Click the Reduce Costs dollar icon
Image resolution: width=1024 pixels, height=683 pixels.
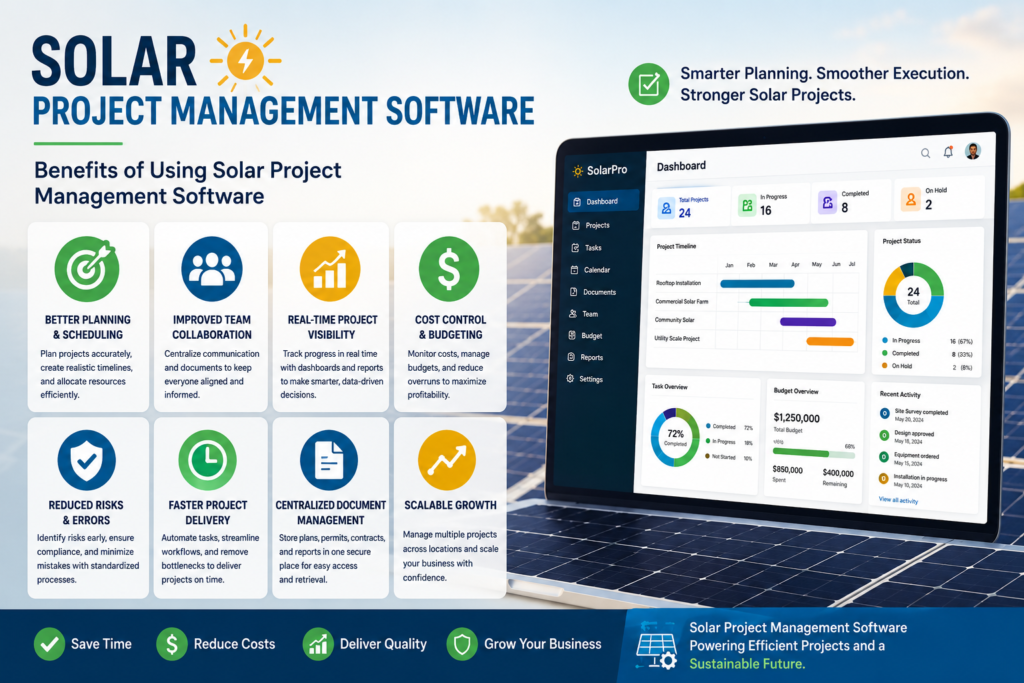172,644
